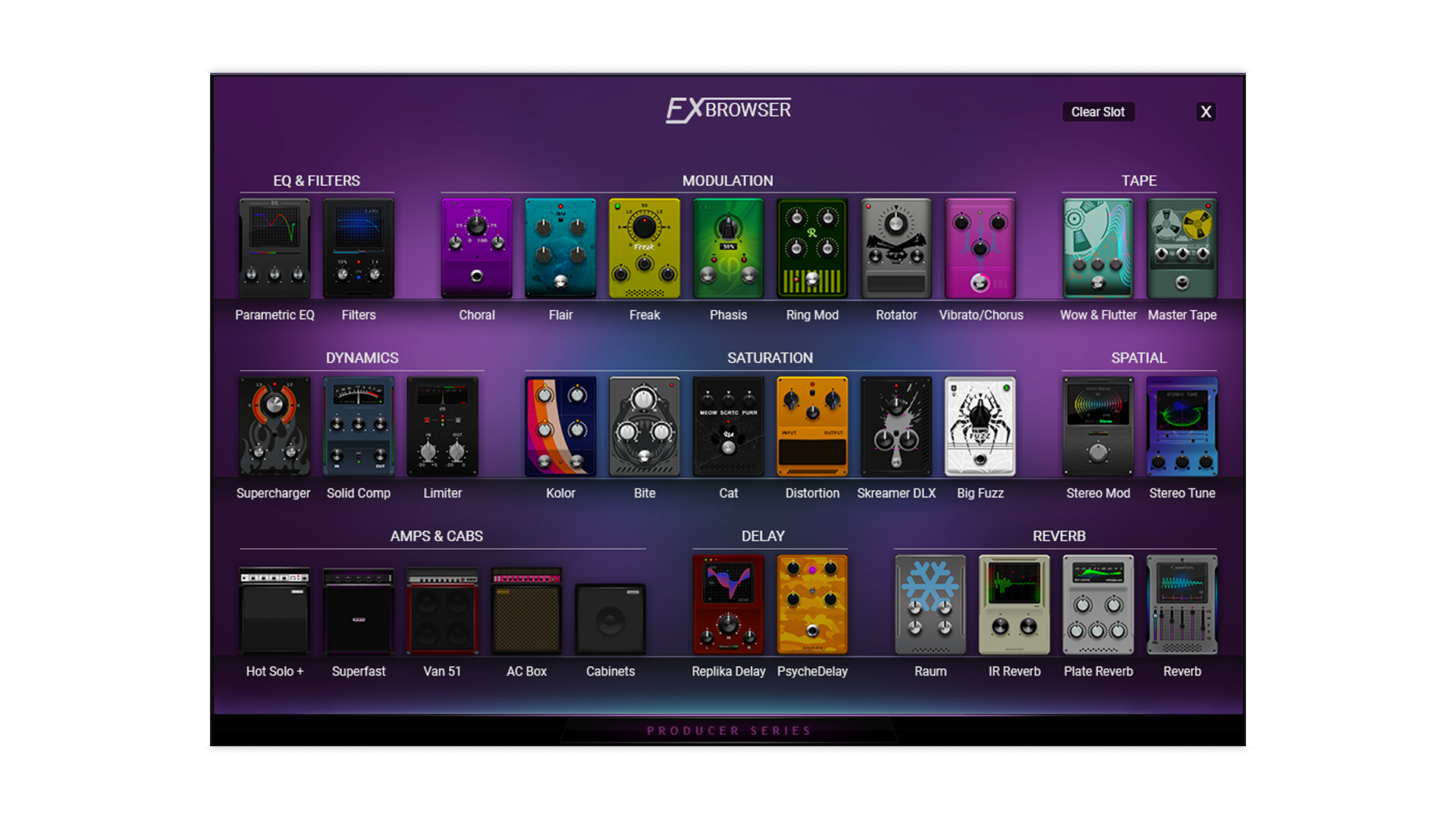Image resolution: width=1456 pixels, height=819 pixels.
Task: Choose the Choral modulation pedal
Action: [476, 249]
